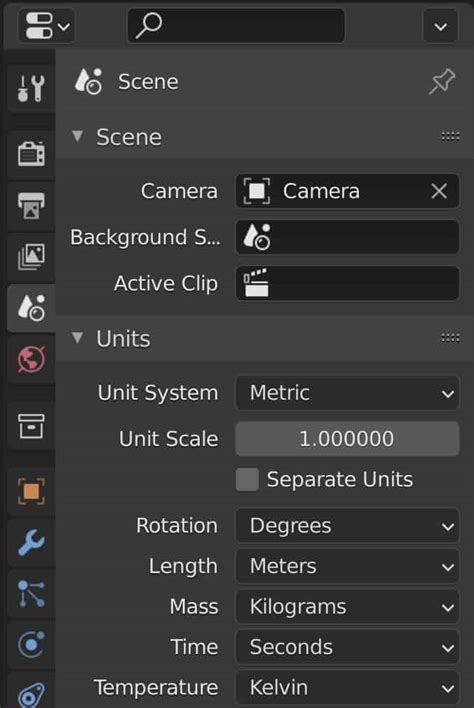Collapse the Units panel
The width and height of the screenshot is (474, 708).
tap(78, 338)
